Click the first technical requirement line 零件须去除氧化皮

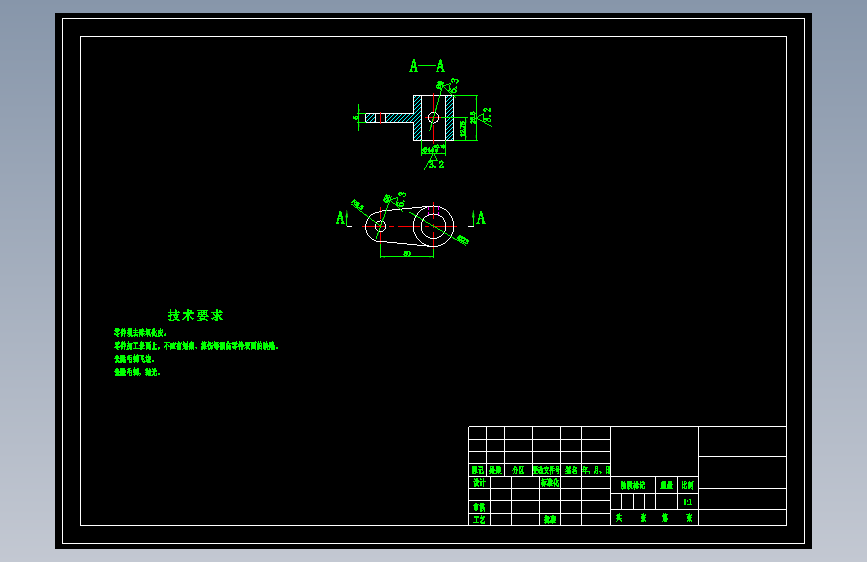(140, 333)
